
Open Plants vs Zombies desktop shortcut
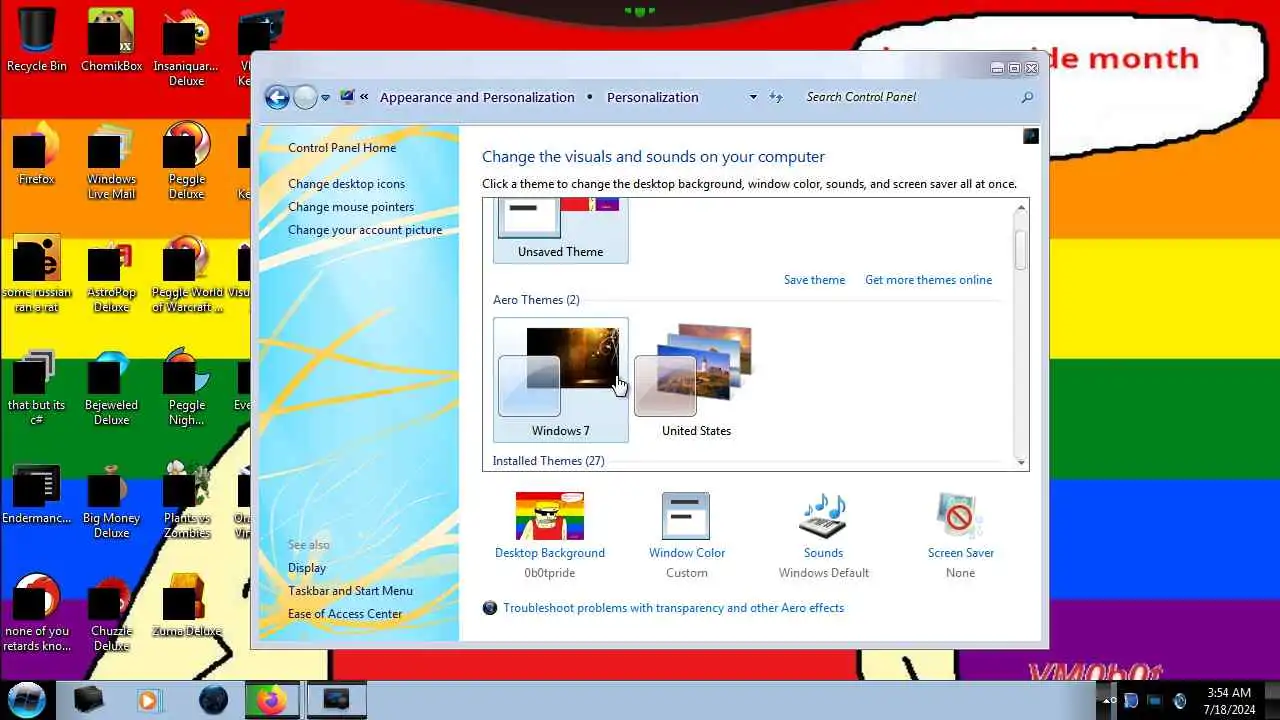click(x=186, y=500)
